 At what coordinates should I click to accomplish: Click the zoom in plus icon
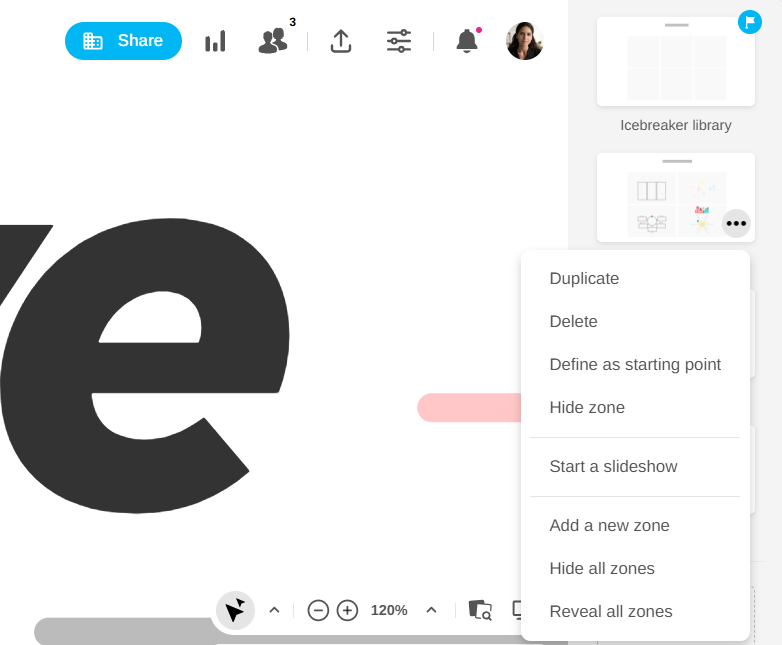[x=347, y=610]
